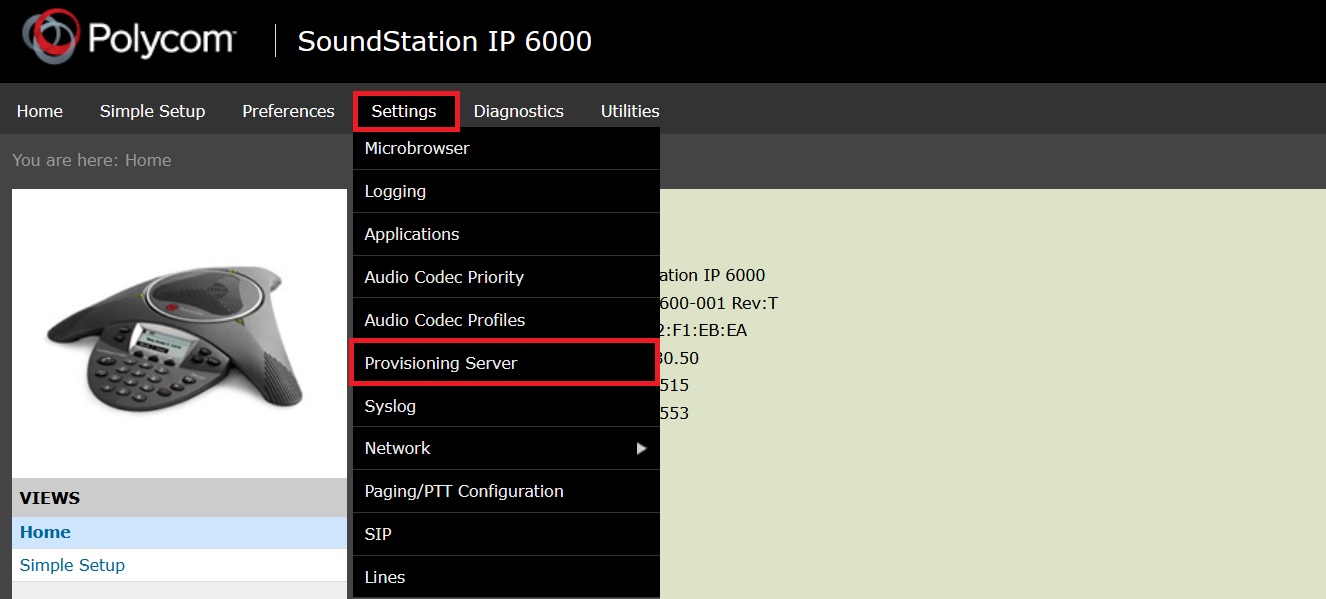
Task: Choose Syslog from the dropdown
Action: (506, 406)
